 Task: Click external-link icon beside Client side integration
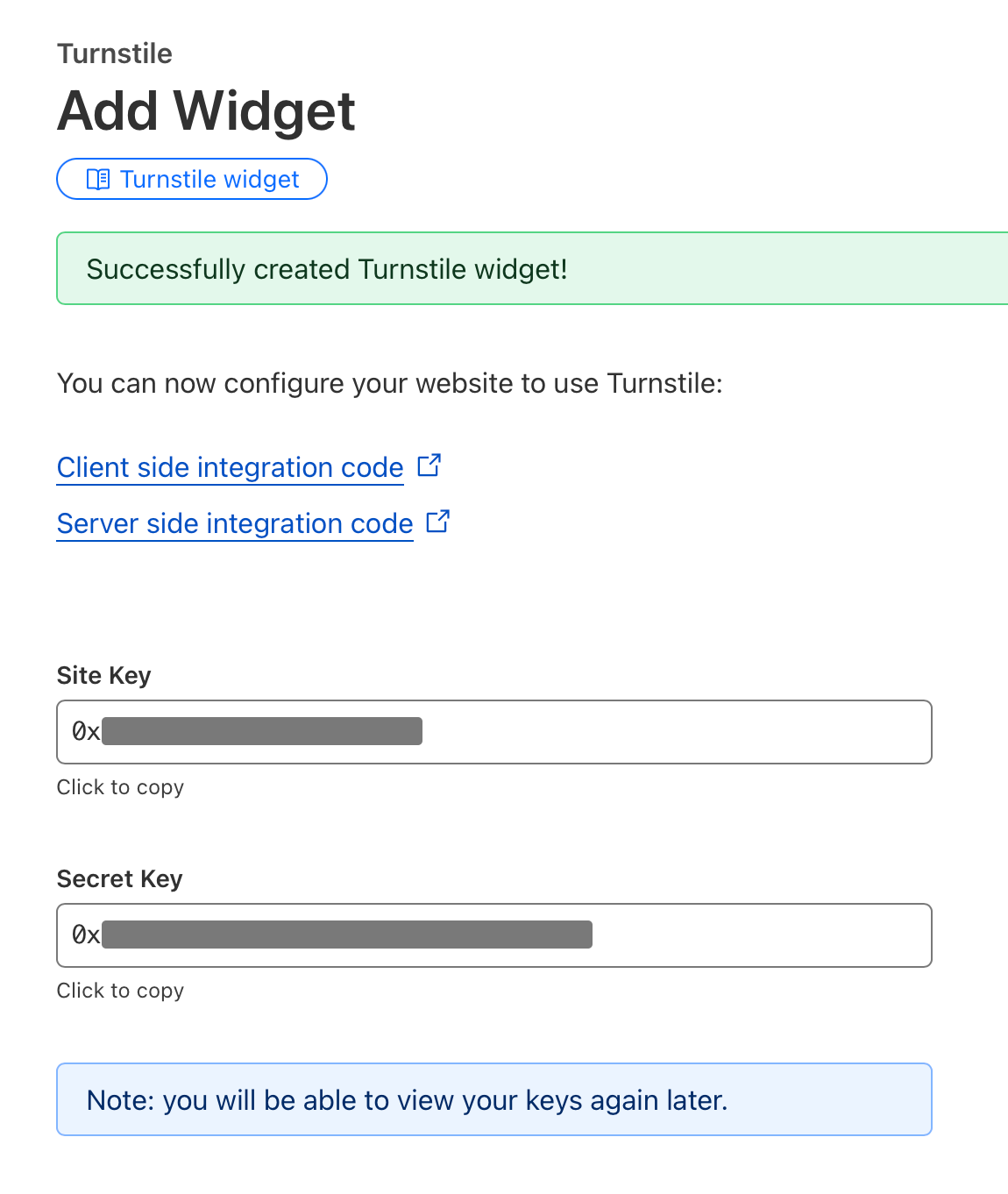pos(429,466)
